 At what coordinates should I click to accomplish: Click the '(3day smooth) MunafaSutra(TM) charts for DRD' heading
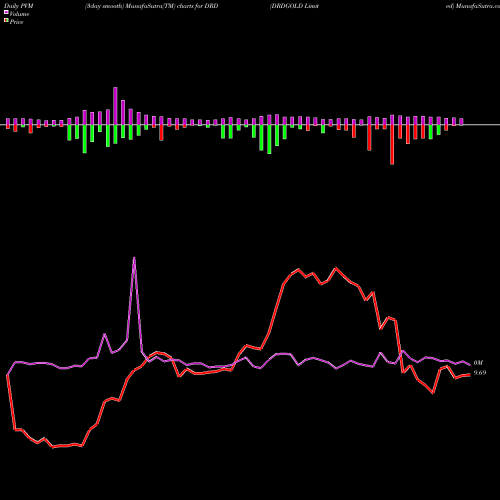tap(151, 6)
